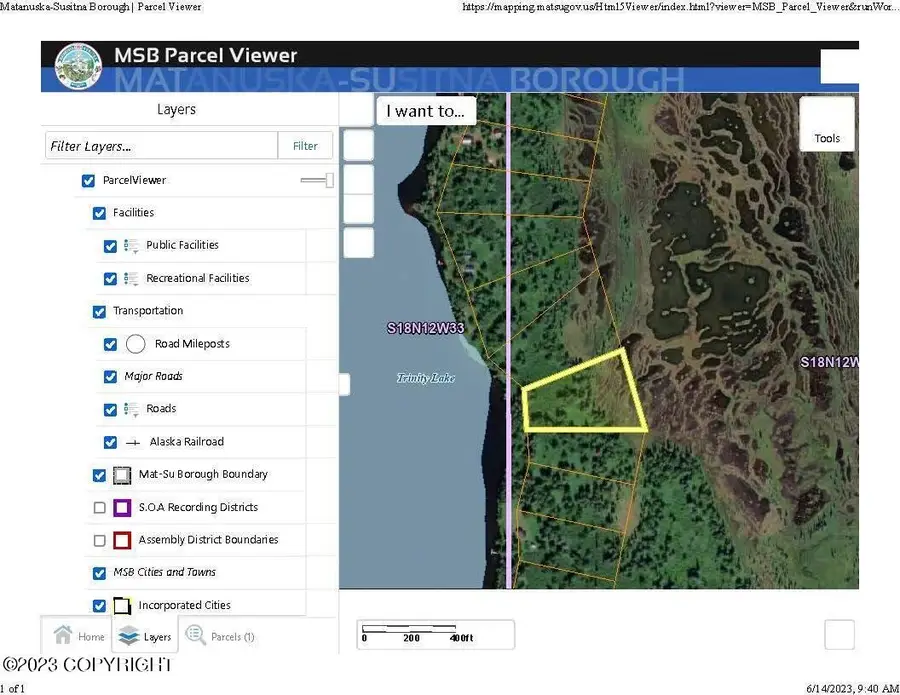The image size is (900, 695).
Task: Disable the MSB Cities and Towns layer
Action: point(99,572)
